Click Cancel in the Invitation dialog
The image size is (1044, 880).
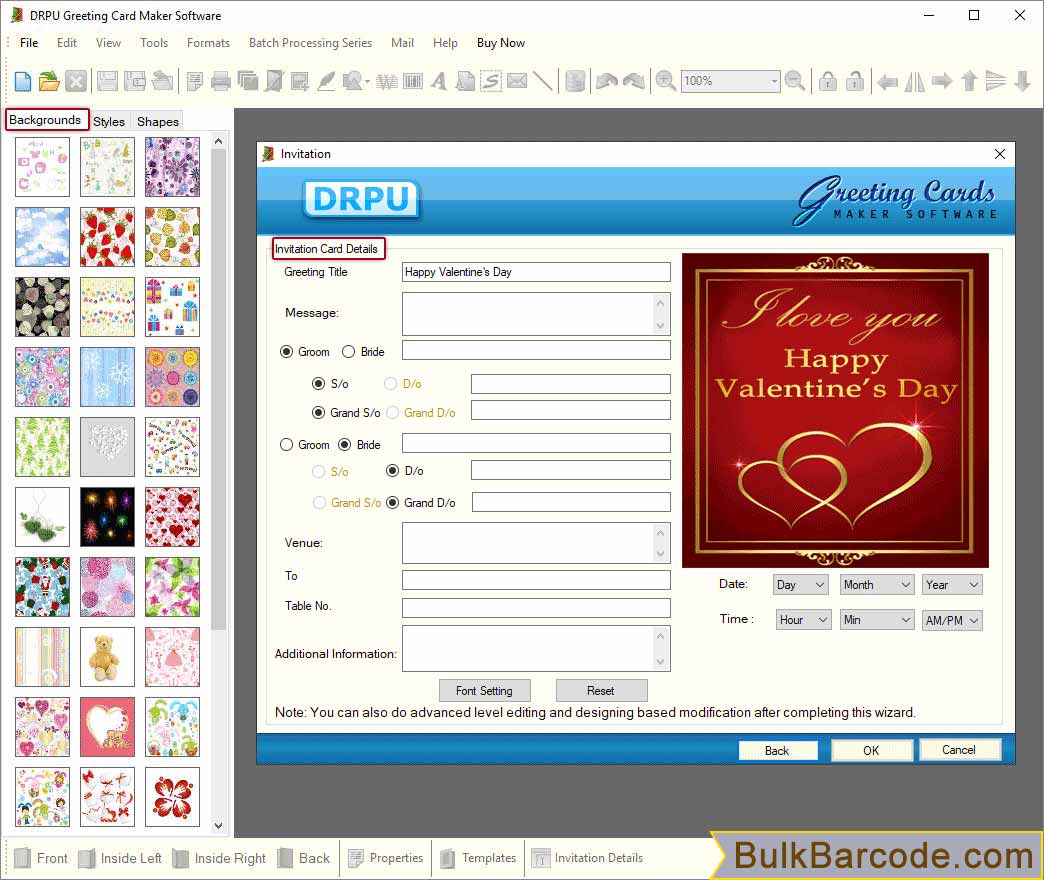point(959,750)
